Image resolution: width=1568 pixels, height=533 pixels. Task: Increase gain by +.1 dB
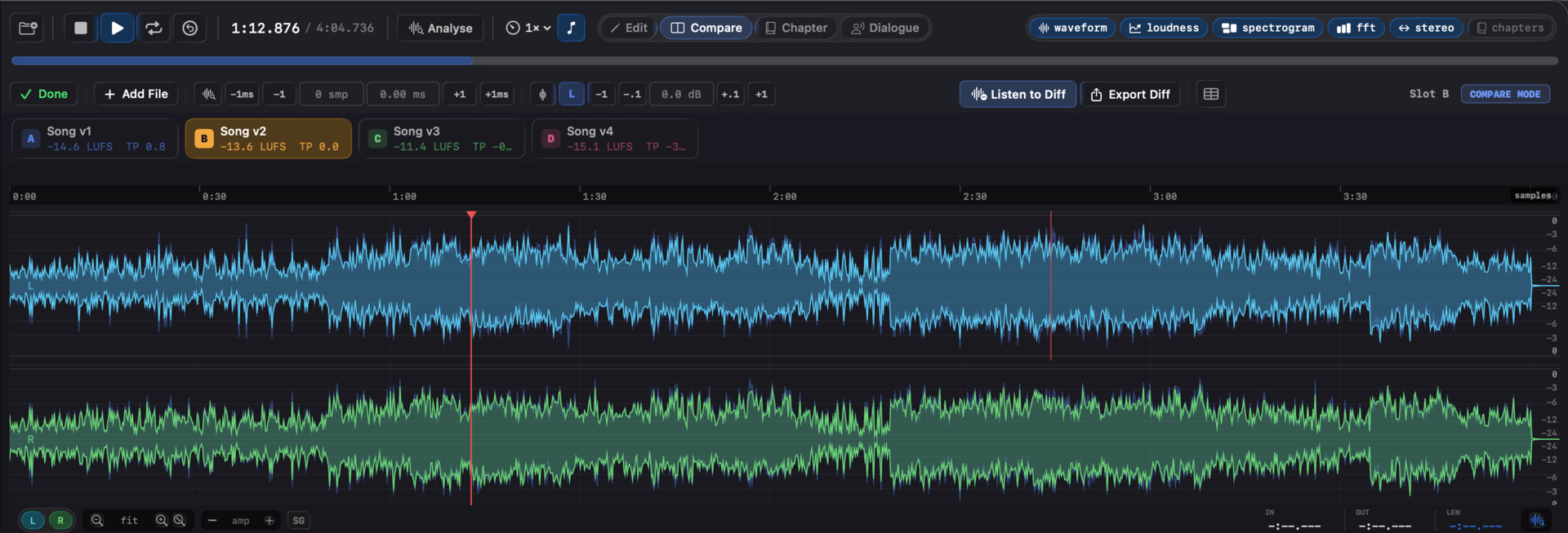coord(730,94)
